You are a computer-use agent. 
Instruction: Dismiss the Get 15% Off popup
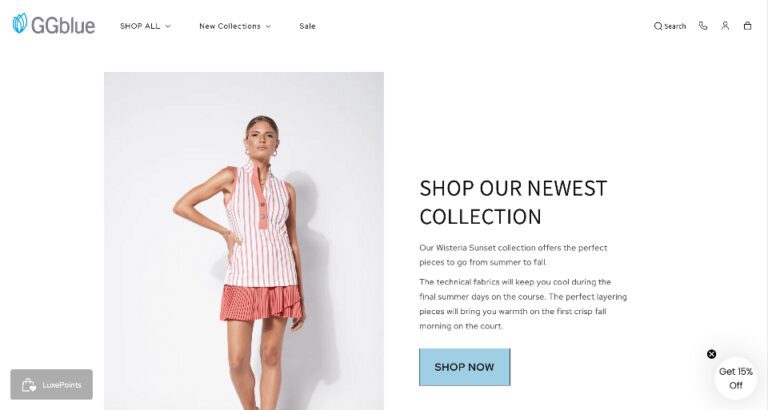coord(712,354)
